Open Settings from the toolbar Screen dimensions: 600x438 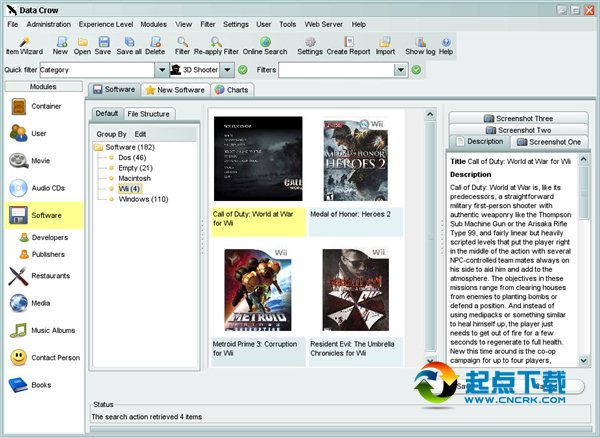(x=310, y=46)
